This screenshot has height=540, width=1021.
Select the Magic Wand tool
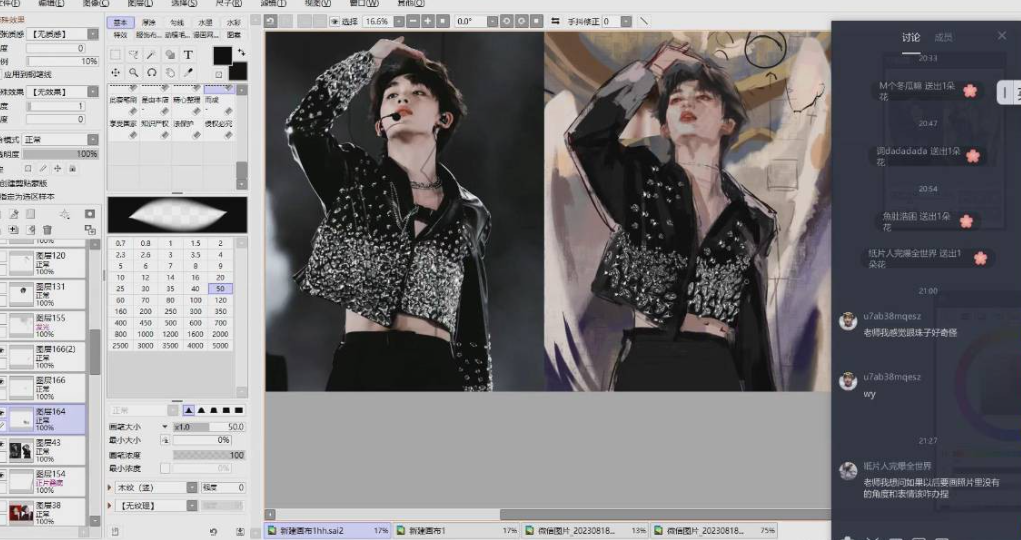pyautogui.click(x=152, y=55)
